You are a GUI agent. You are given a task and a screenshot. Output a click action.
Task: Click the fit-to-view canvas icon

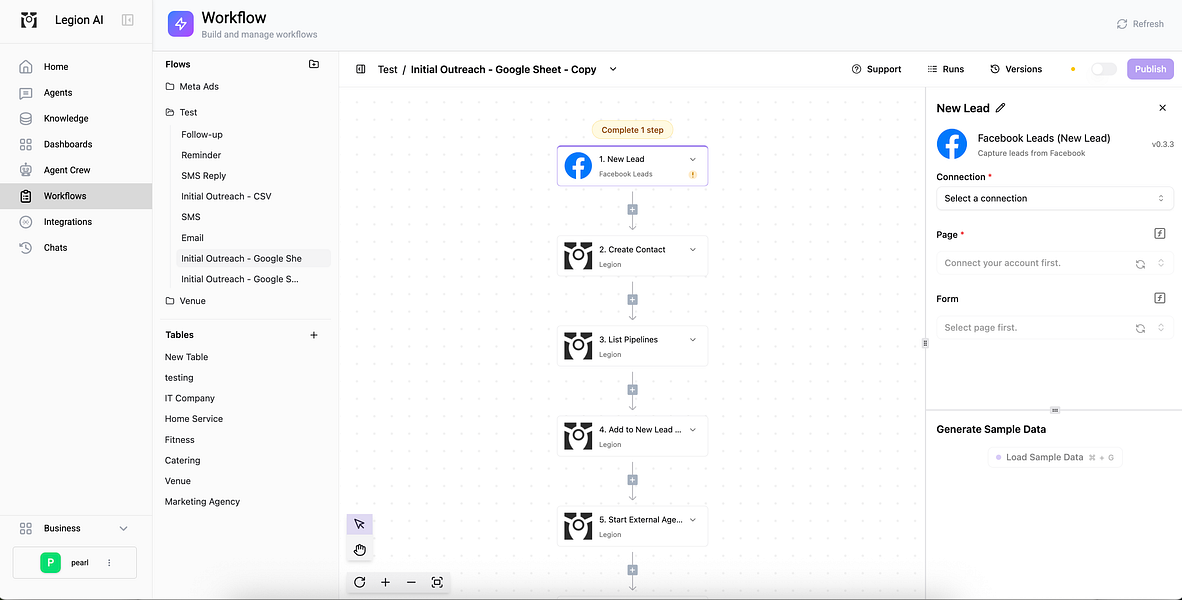[x=436, y=582]
